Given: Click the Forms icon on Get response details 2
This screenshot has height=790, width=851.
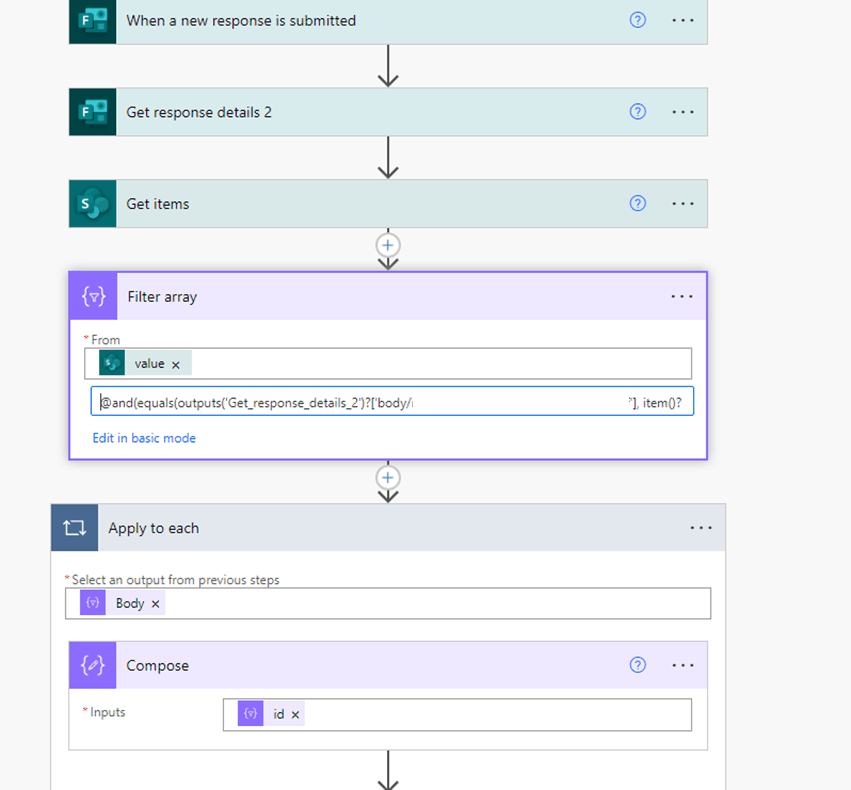Looking at the screenshot, I should [x=92, y=111].
